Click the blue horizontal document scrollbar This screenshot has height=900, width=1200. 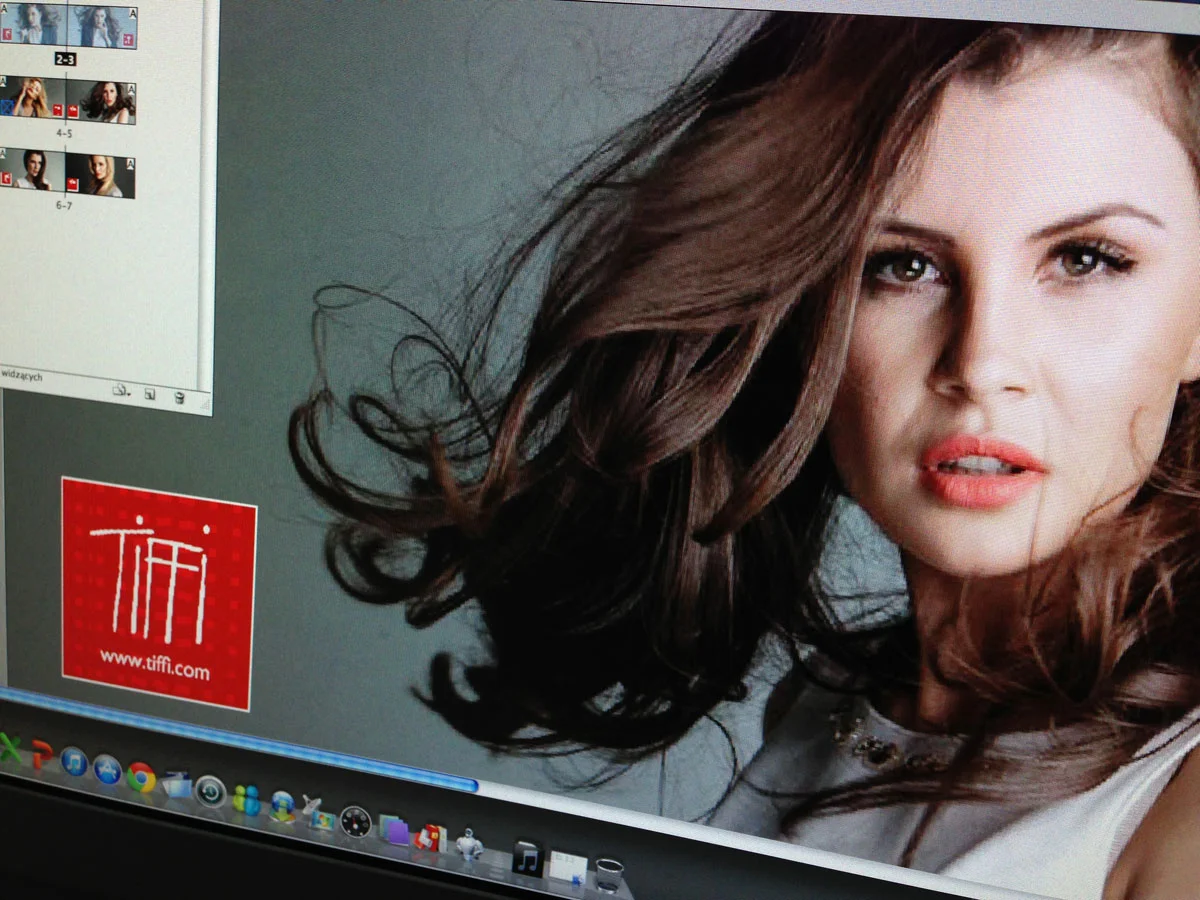(238, 741)
